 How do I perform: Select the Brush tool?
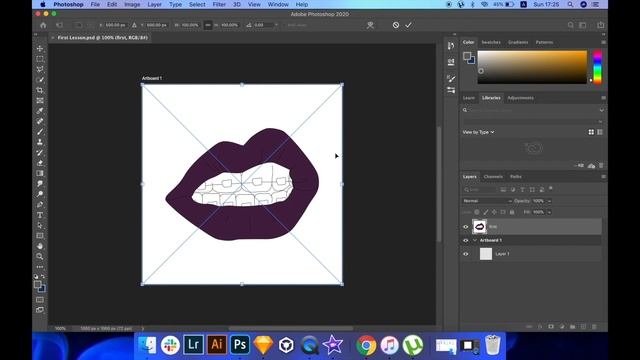40,132
